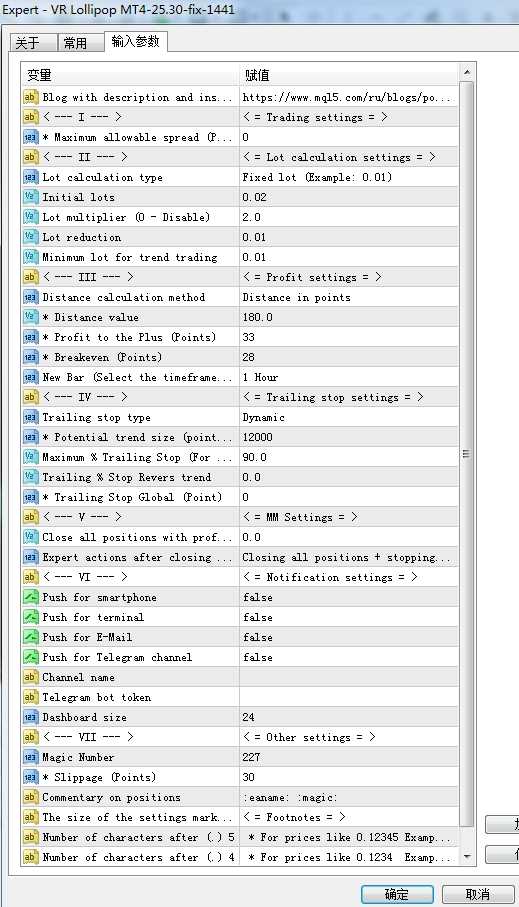This screenshot has height=907, width=519.
Task: Click the string icon next to Telegram bot token
Action: 30,697
